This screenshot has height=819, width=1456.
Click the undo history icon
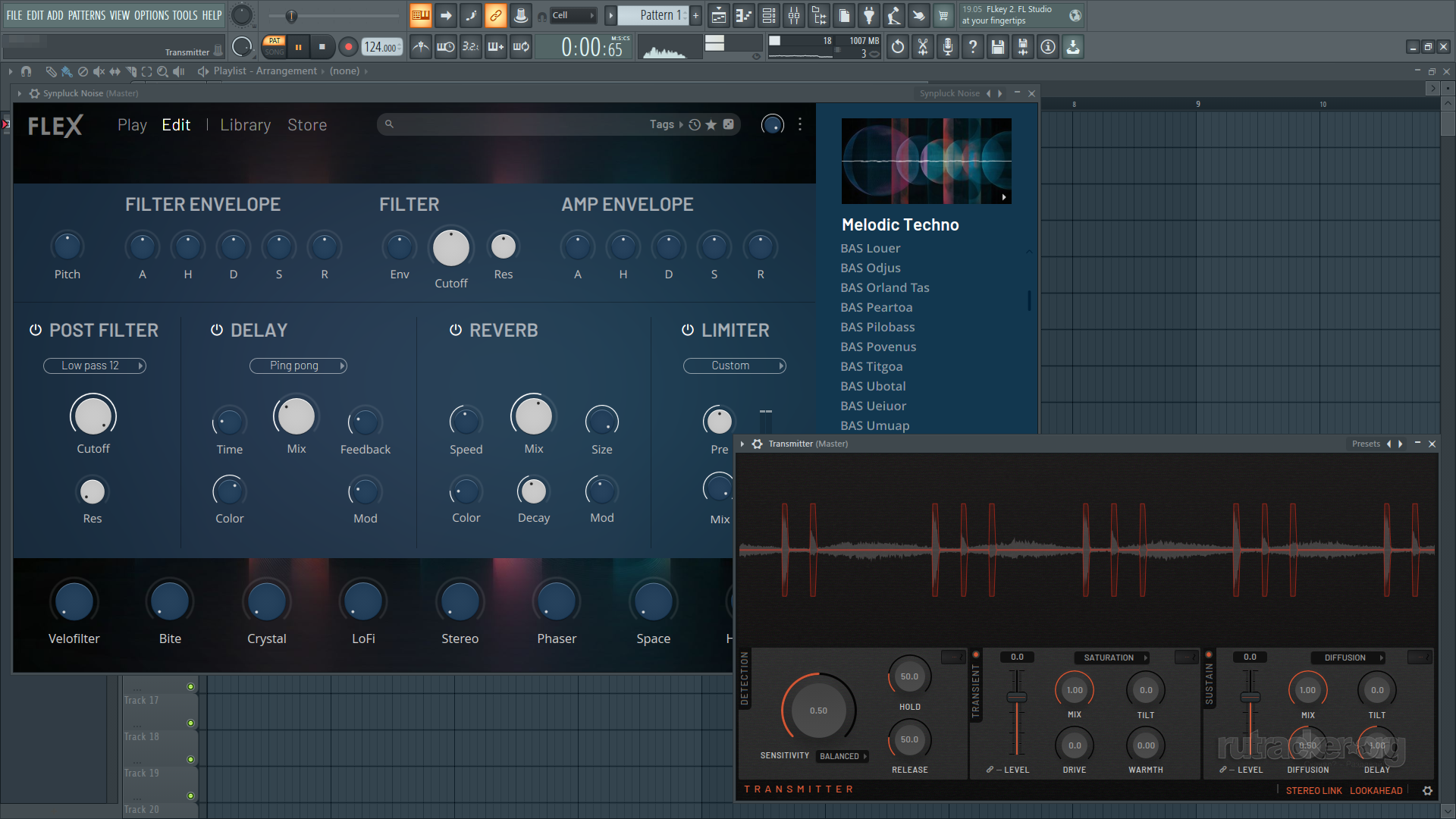[x=898, y=47]
